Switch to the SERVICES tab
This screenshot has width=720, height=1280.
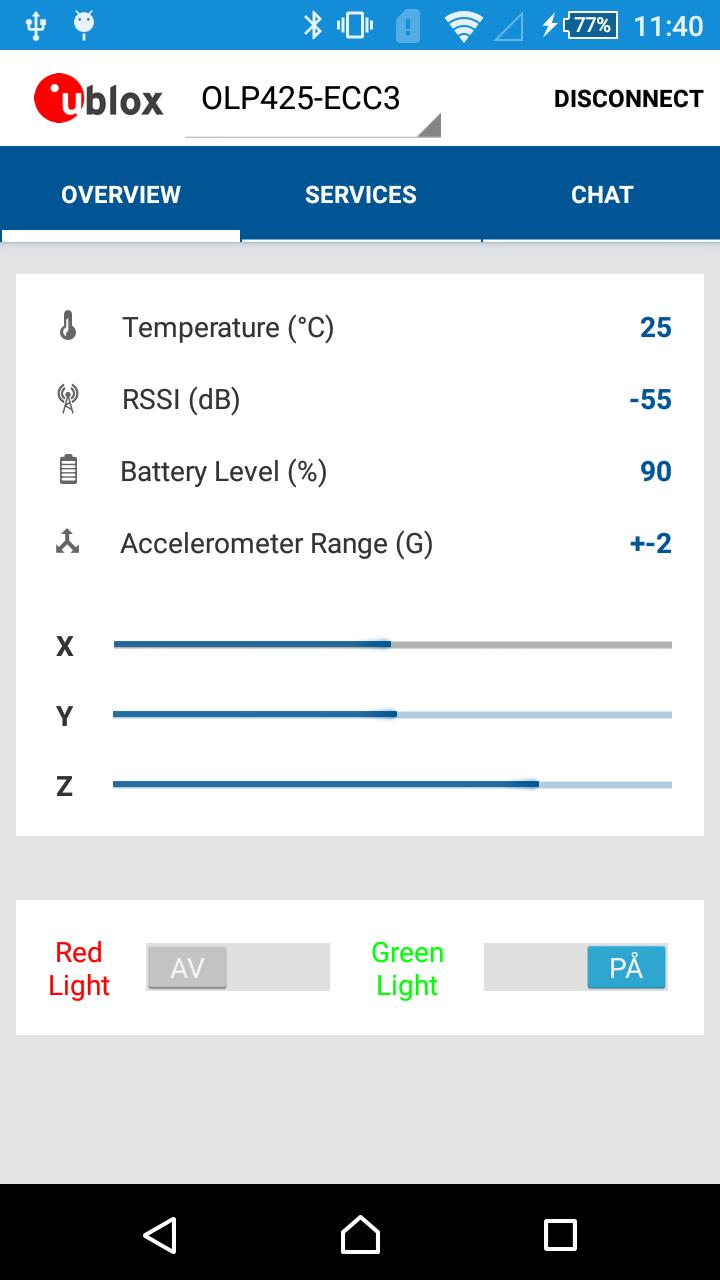click(361, 194)
